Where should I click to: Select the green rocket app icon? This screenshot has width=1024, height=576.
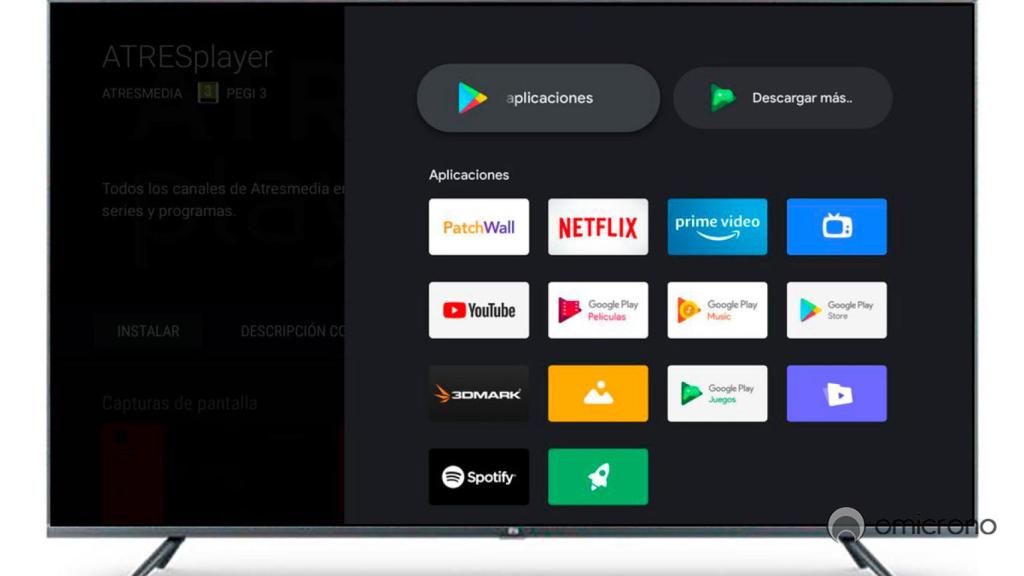tap(597, 477)
